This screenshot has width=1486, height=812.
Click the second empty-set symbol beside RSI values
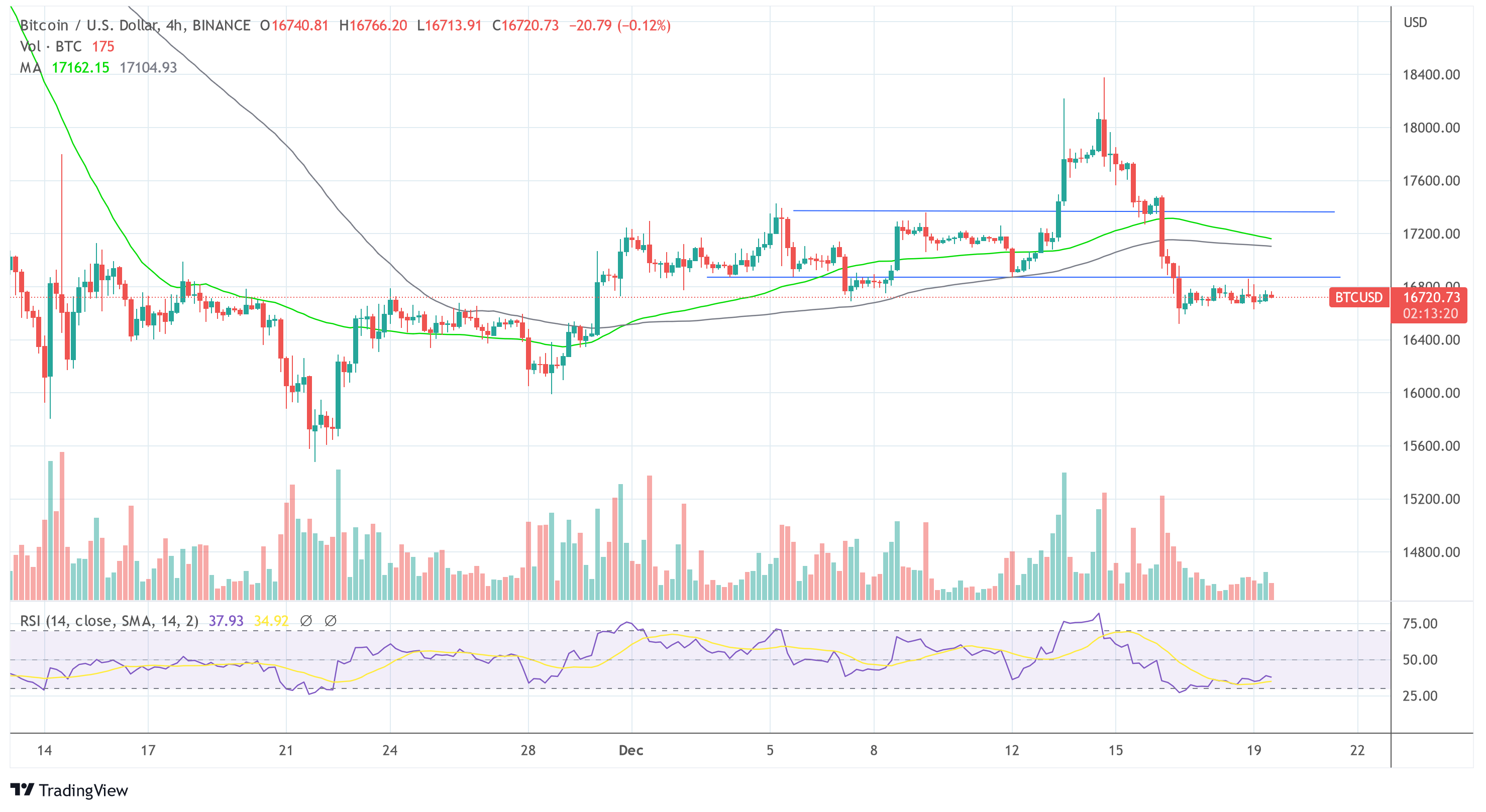click(x=331, y=621)
